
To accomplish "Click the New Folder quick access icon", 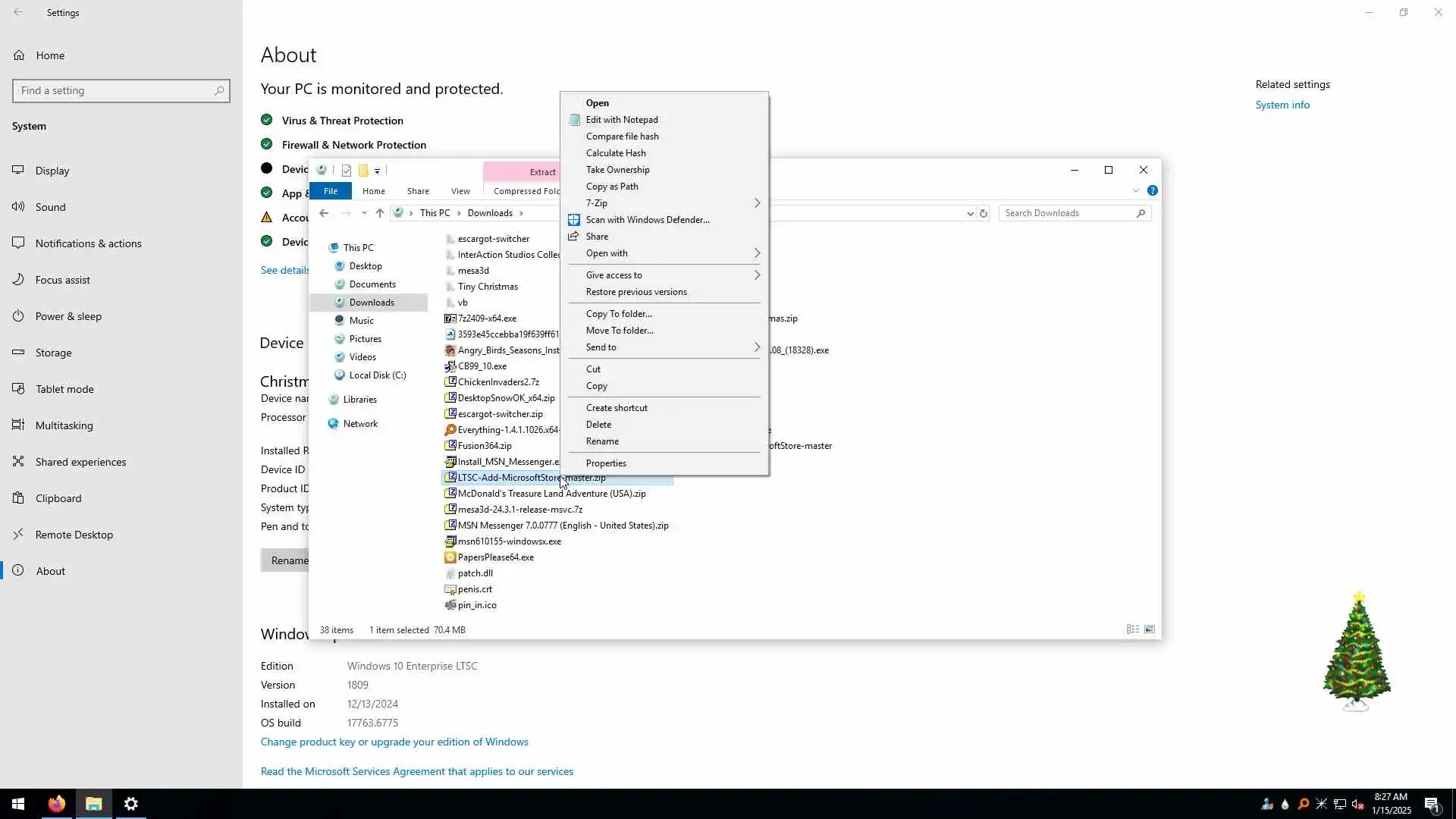I will (363, 171).
